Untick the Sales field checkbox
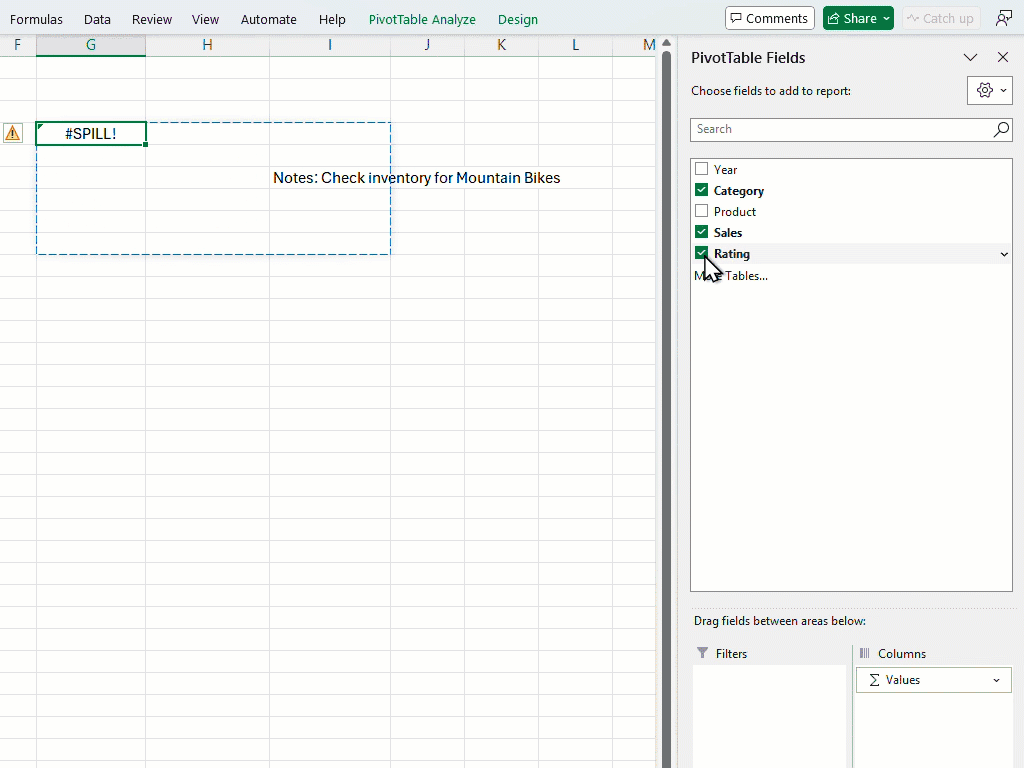This screenshot has width=1024, height=768. [701, 232]
